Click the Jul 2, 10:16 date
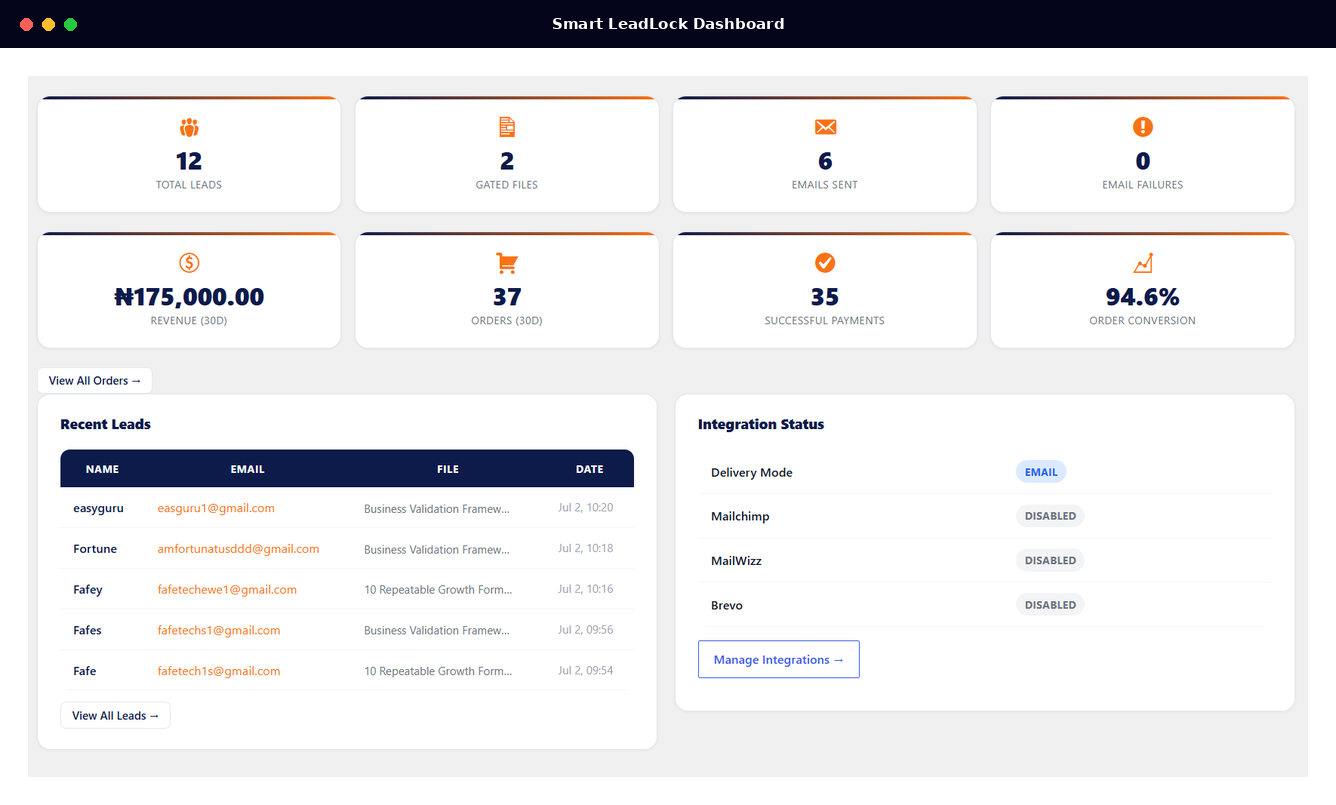Screen dimensions: 1336x805 [x=586, y=590]
